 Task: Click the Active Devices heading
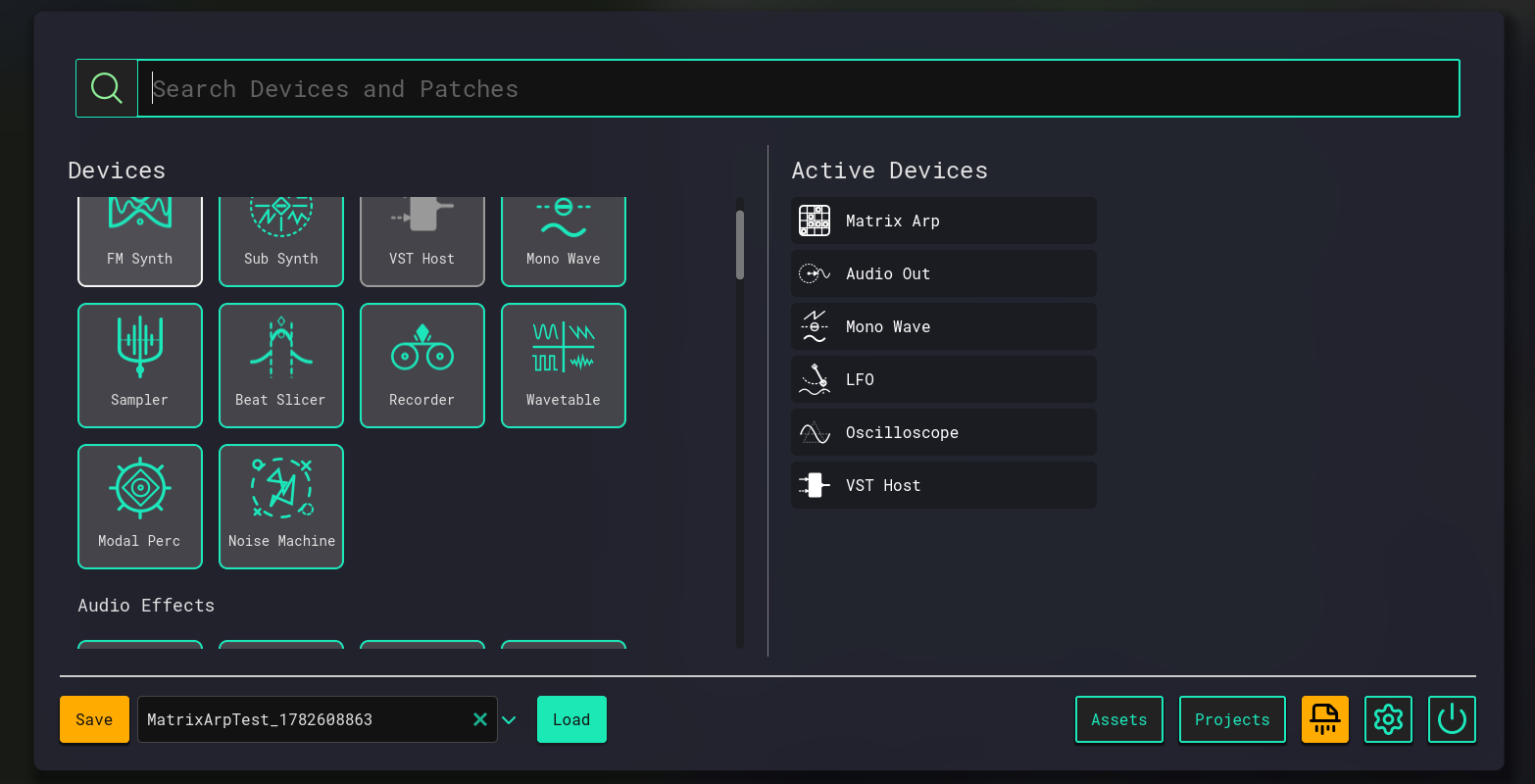pos(889,171)
